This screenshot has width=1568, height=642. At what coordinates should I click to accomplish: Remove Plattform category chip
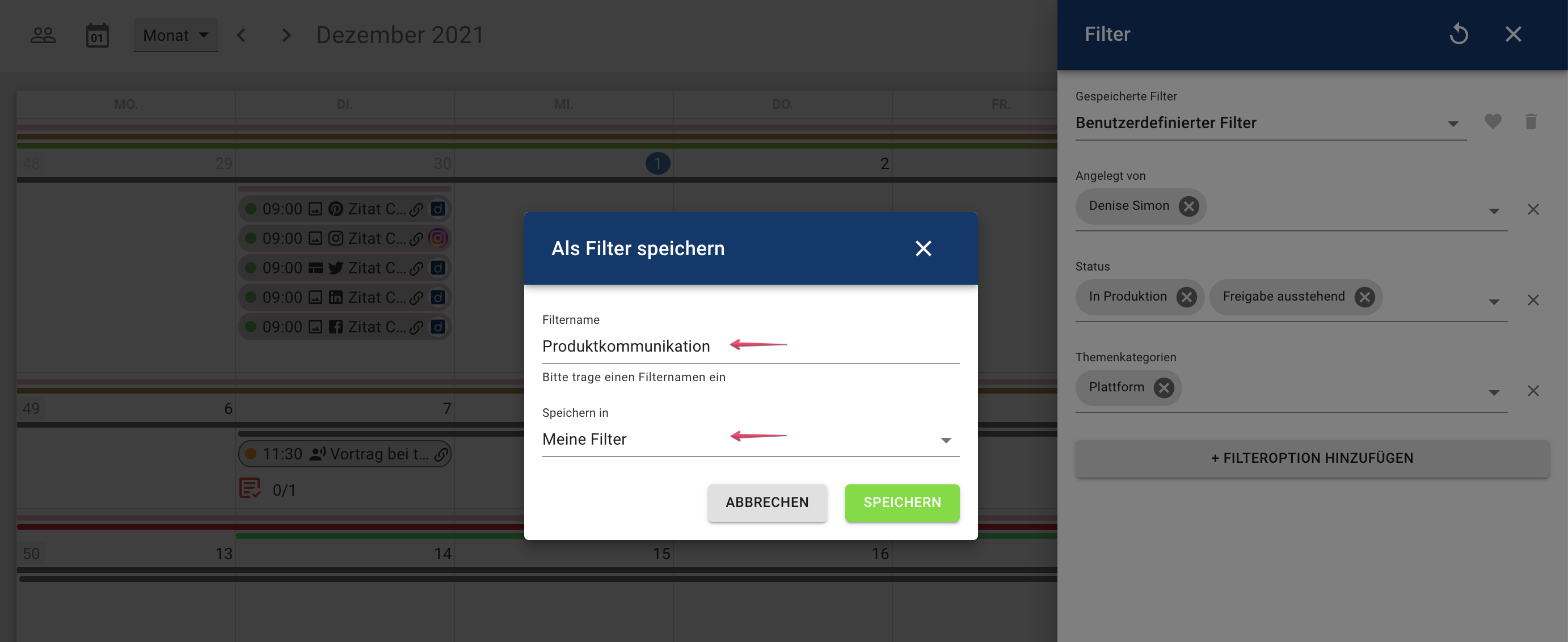[x=1164, y=387]
